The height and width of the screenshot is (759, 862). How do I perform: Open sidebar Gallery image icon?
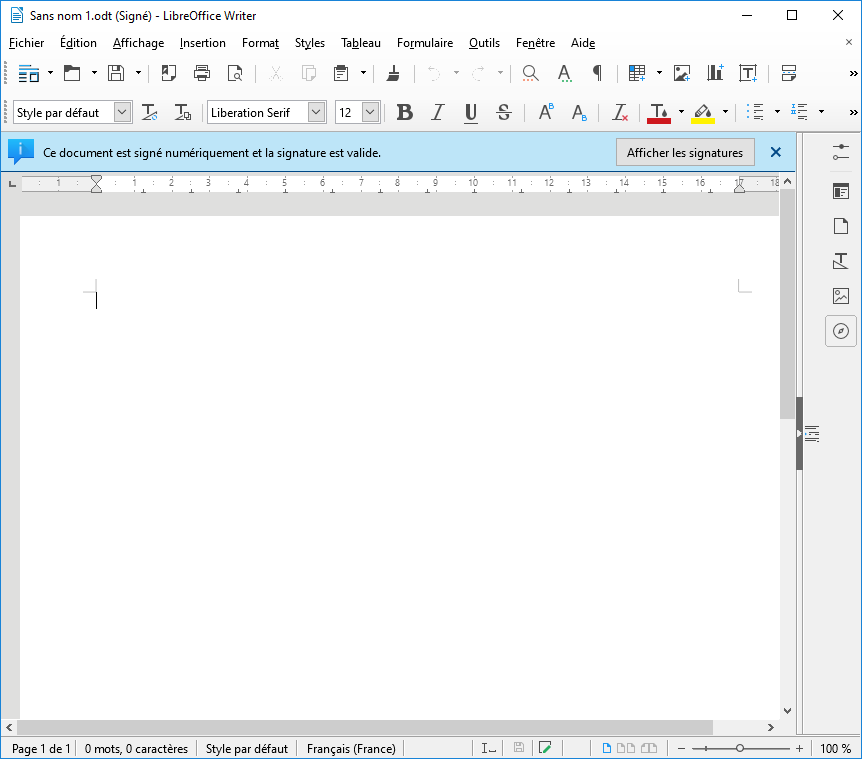point(841,296)
